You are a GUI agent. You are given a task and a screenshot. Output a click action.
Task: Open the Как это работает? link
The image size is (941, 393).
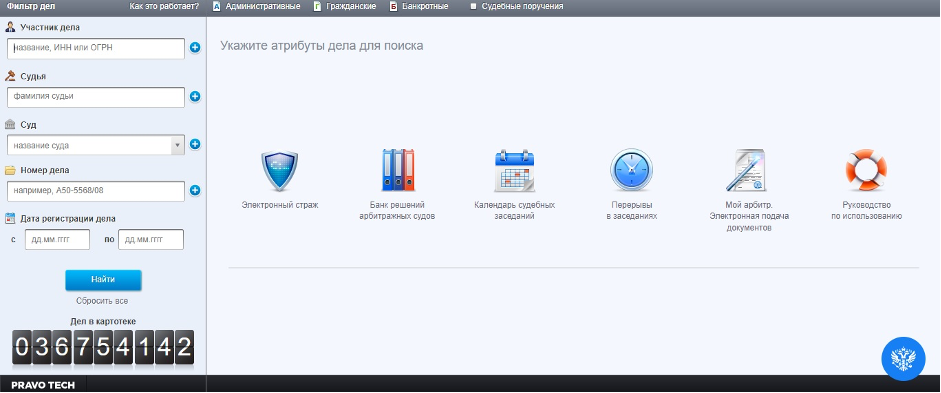pyautogui.click(x=164, y=7)
